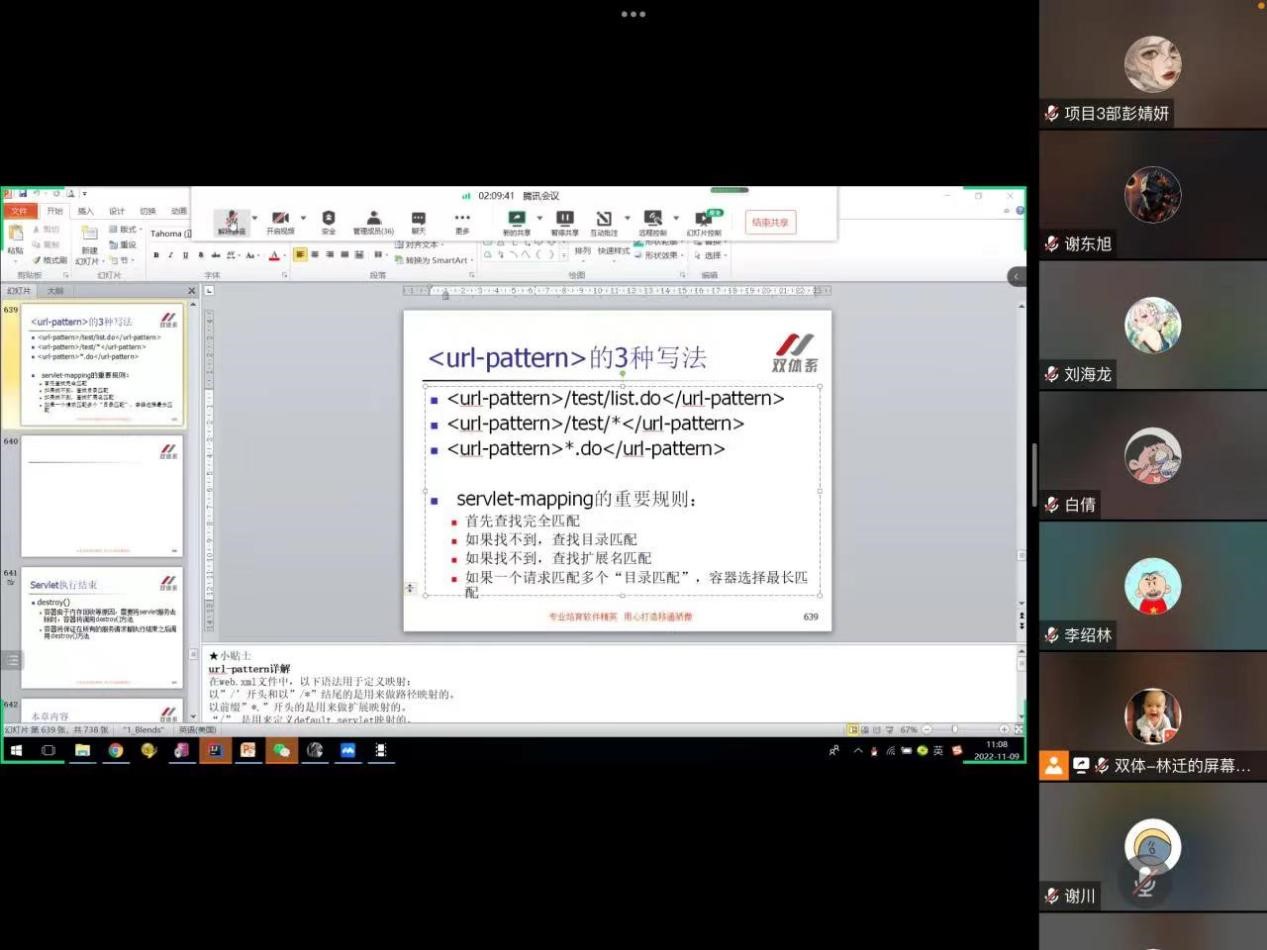Open the meeting chat icon
Image resolution: width=1267 pixels, height=950 pixels.
(418, 220)
